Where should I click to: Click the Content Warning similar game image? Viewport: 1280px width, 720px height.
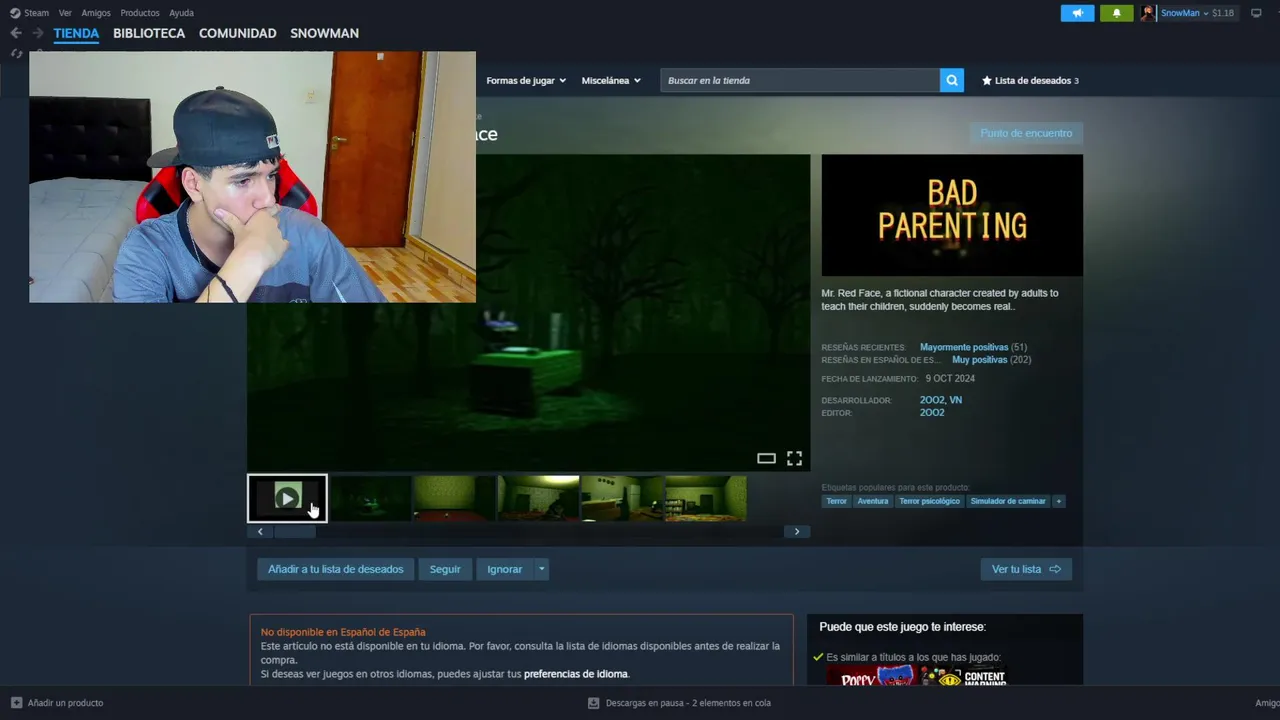pos(964,676)
